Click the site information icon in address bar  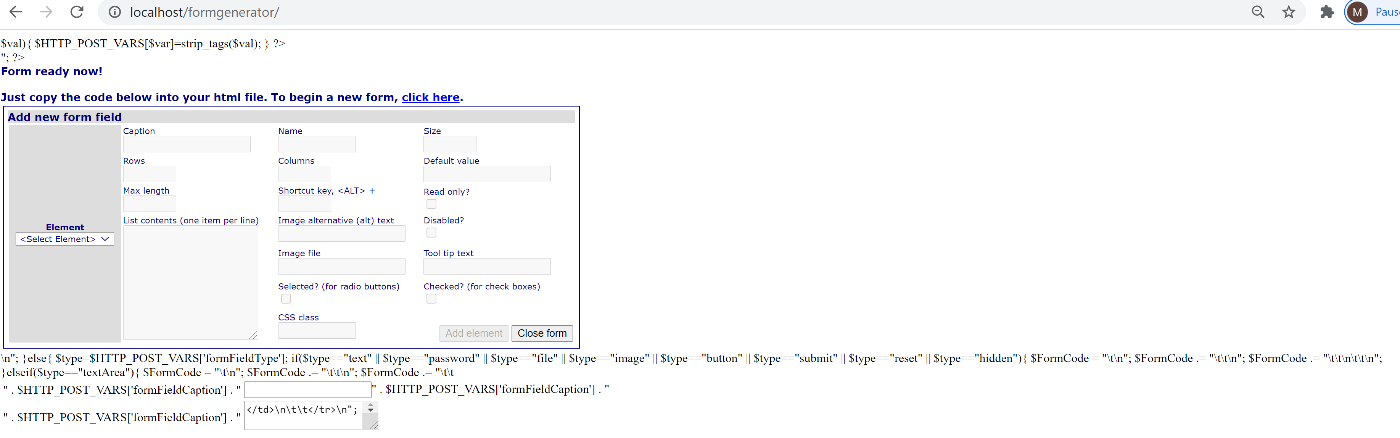tap(114, 12)
